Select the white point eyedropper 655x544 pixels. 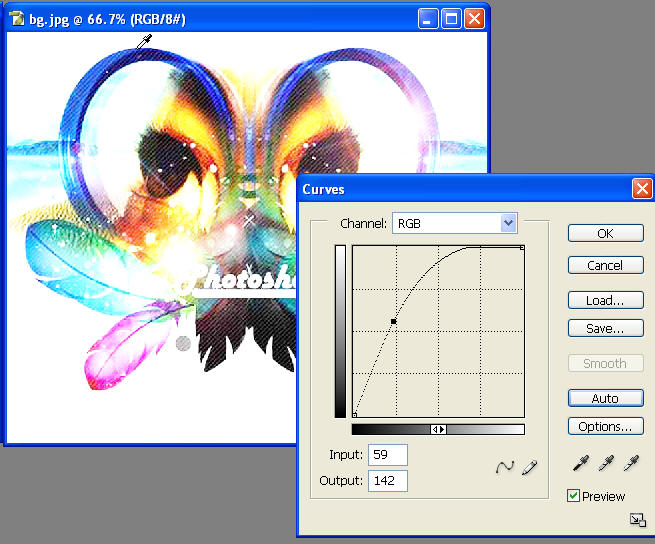point(630,463)
